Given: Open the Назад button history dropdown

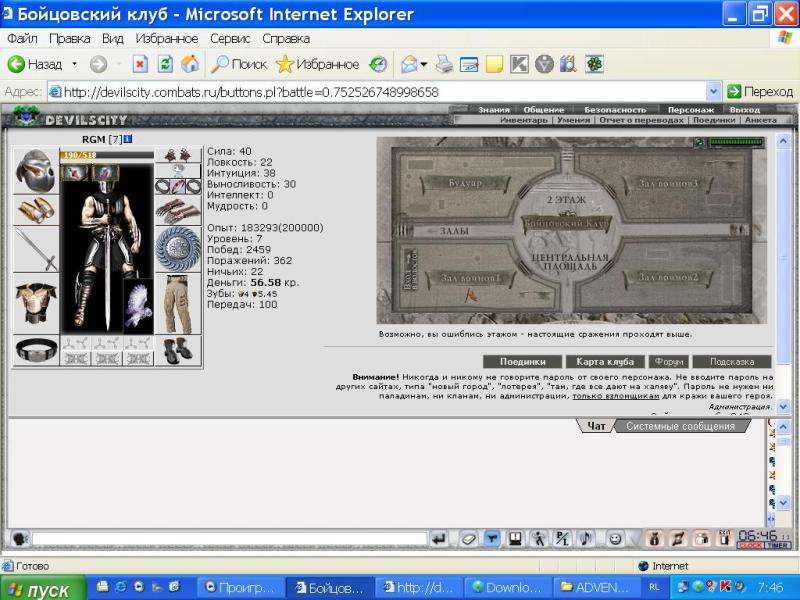Looking at the screenshot, I should tap(74, 64).
